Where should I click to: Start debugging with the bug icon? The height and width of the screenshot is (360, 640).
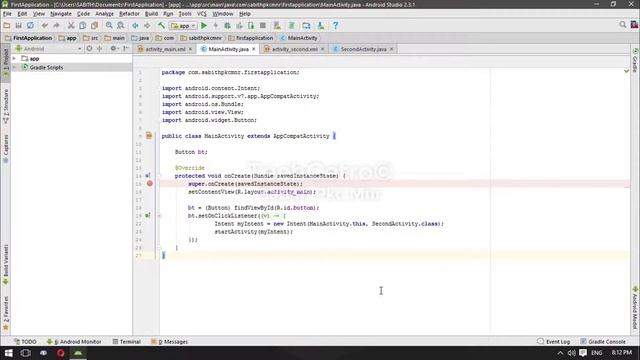tap(227, 25)
